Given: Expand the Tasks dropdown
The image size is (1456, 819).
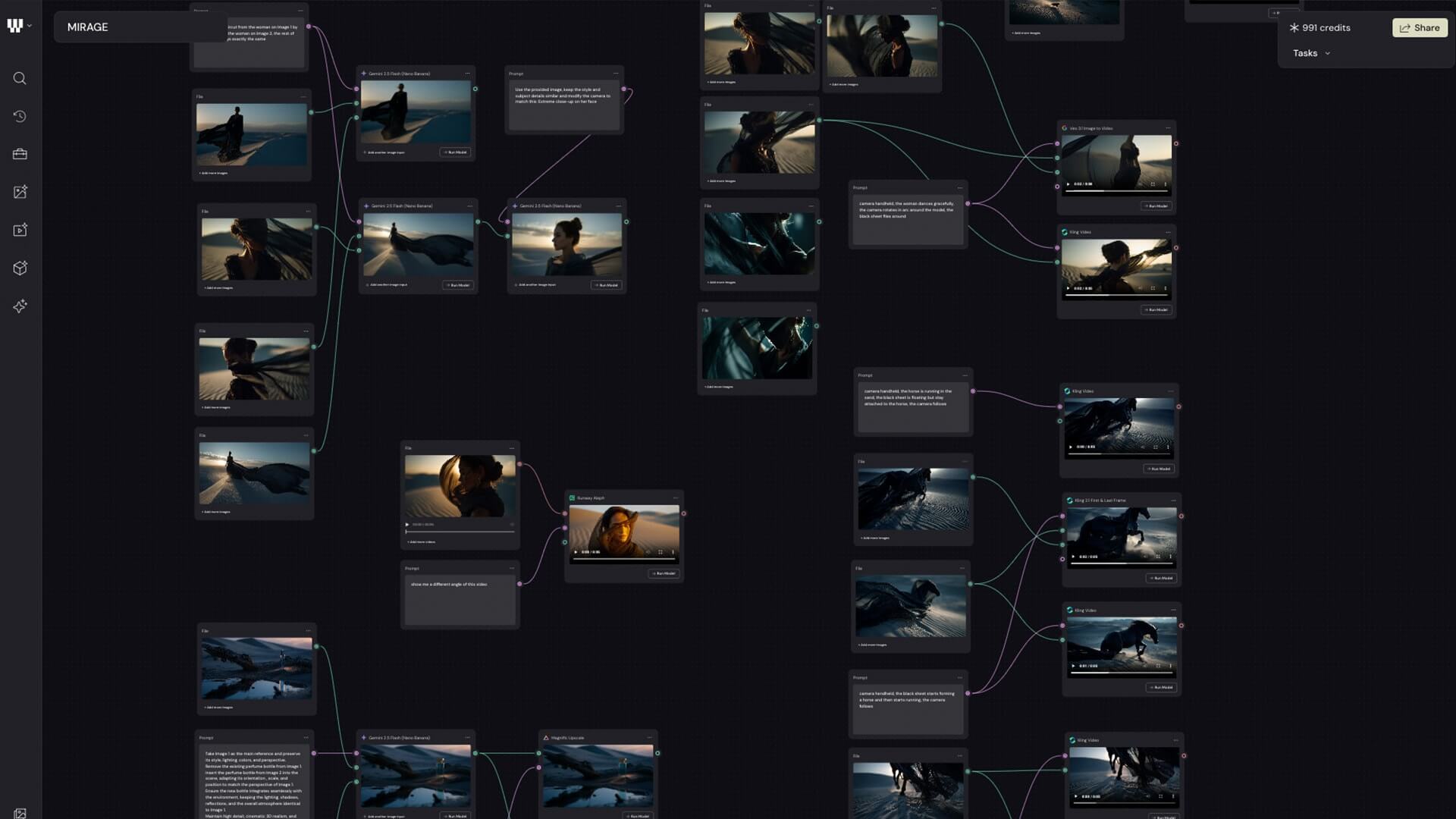Looking at the screenshot, I should click(1311, 53).
